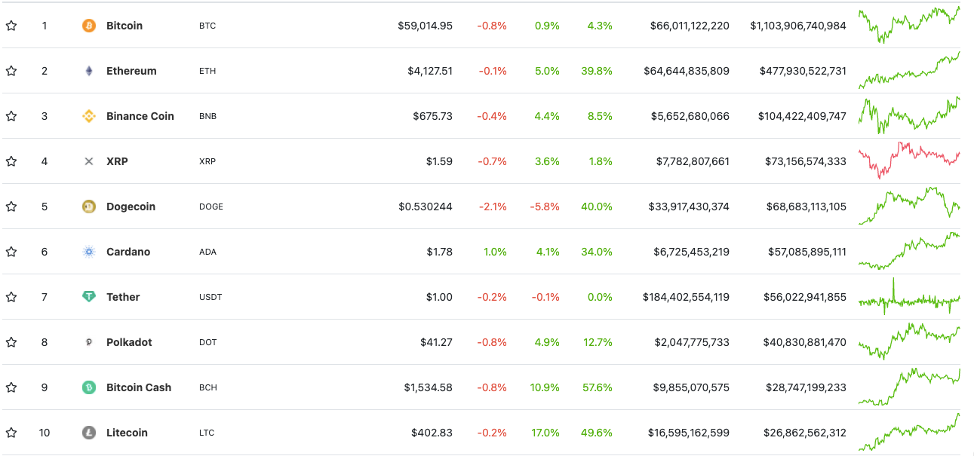Select the Cardano coin name
Screen dimensions: 974x456
click(128, 252)
